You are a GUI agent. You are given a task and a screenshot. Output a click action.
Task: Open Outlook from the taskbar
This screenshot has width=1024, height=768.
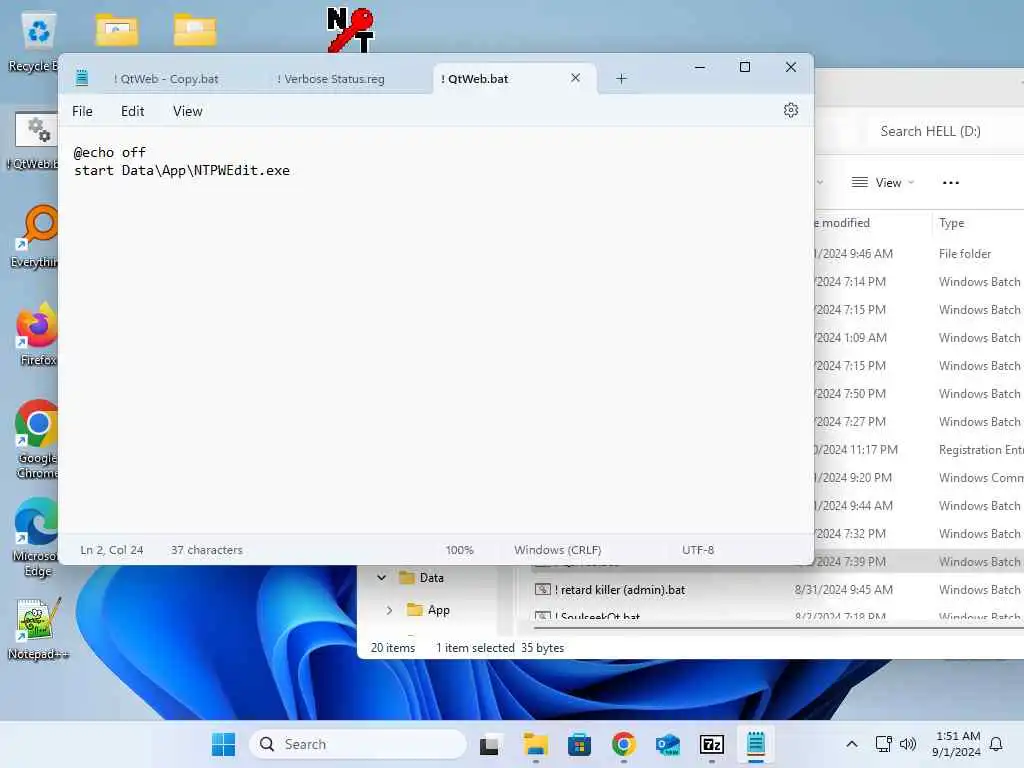[x=667, y=744]
